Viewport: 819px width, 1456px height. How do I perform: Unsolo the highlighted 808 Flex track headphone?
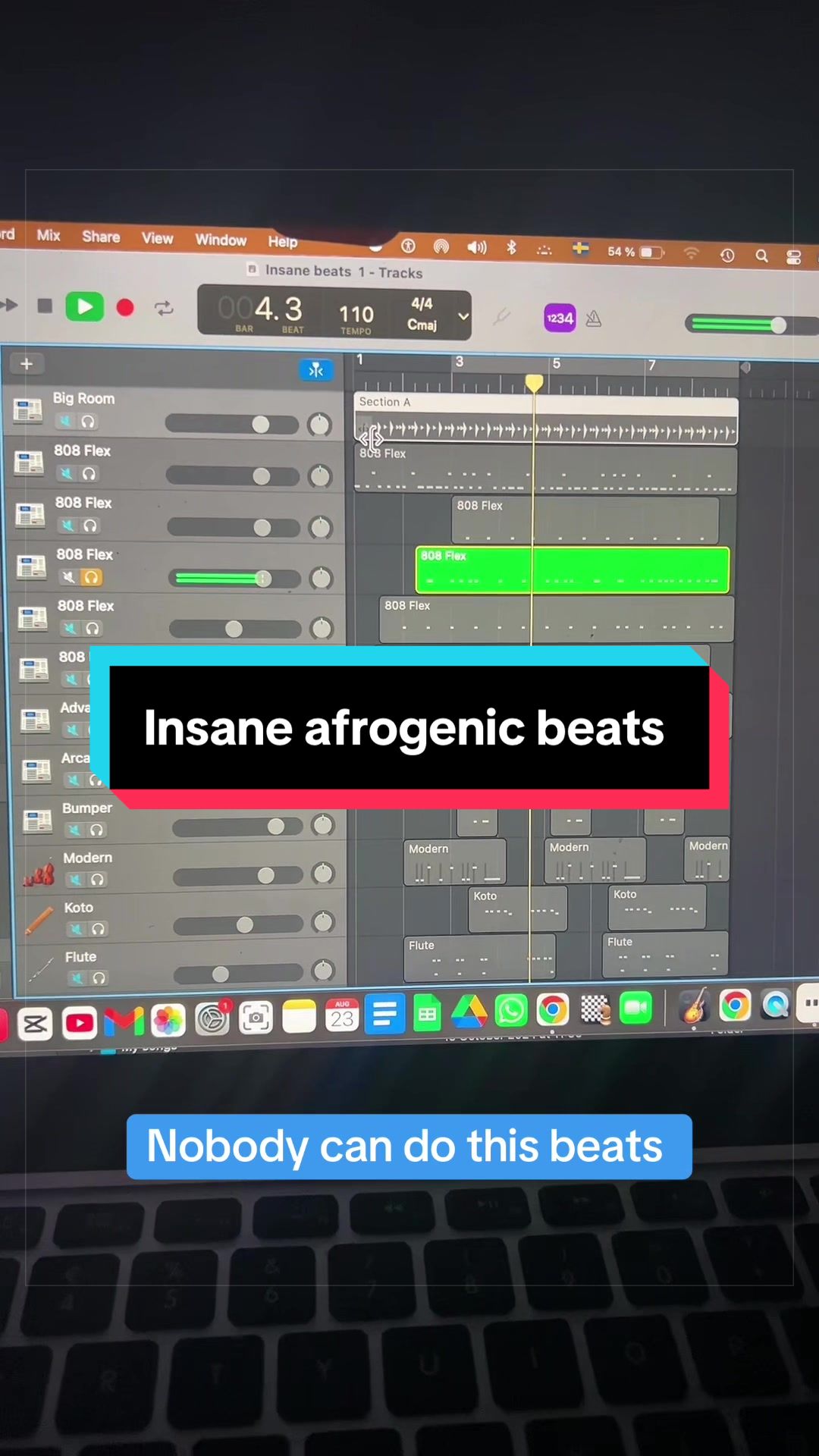pyautogui.click(x=91, y=578)
